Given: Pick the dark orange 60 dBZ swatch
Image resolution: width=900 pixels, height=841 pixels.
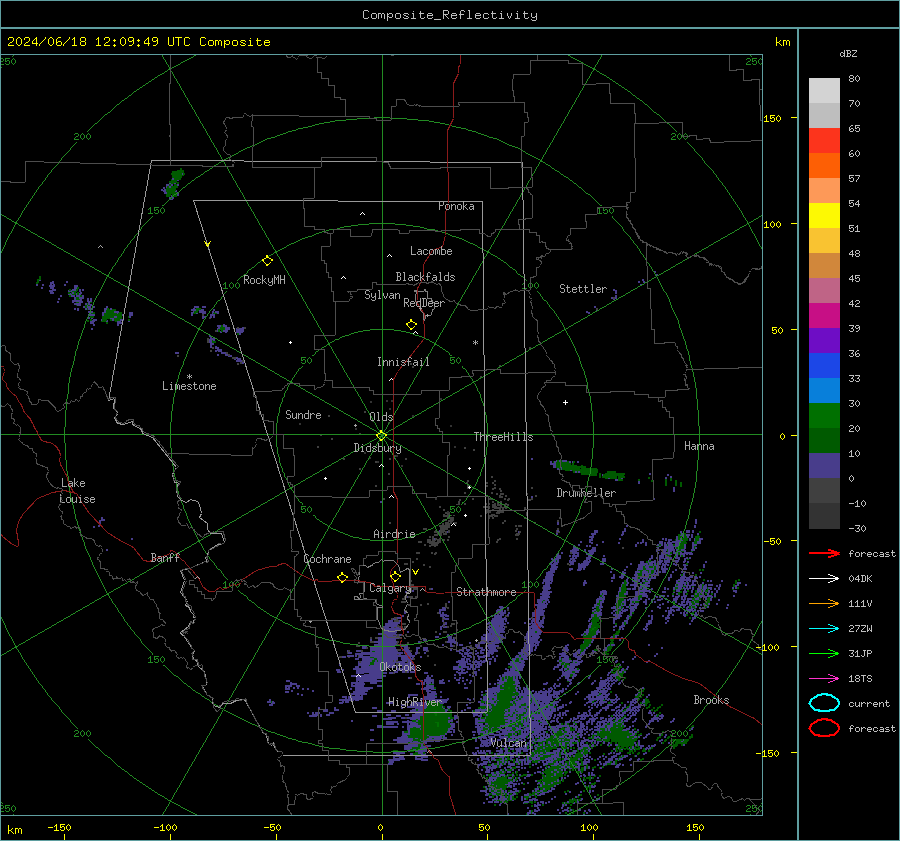Looking at the screenshot, I should (x=824, y=165).
